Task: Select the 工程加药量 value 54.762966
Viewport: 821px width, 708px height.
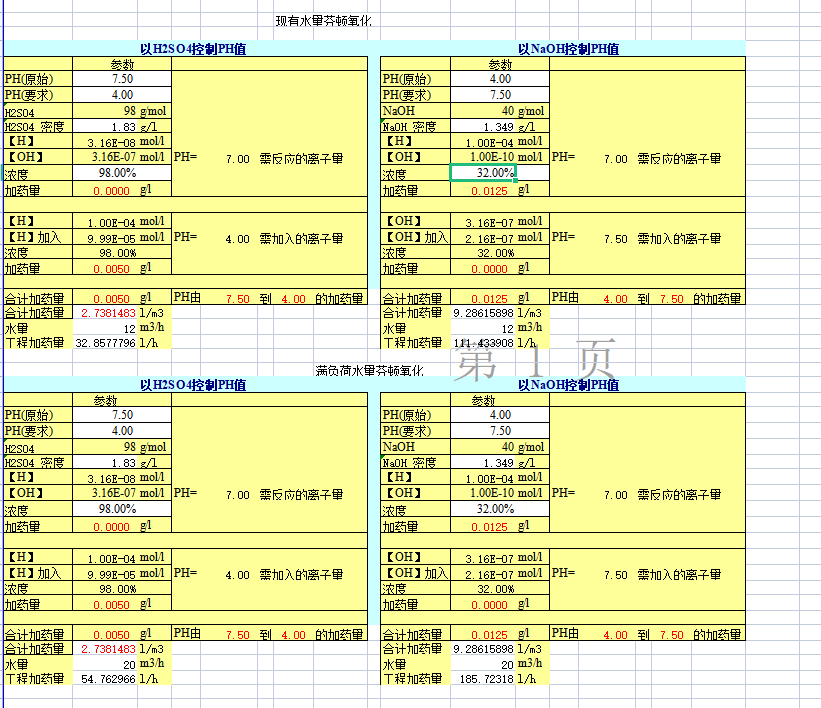Action: pos(105,679)
